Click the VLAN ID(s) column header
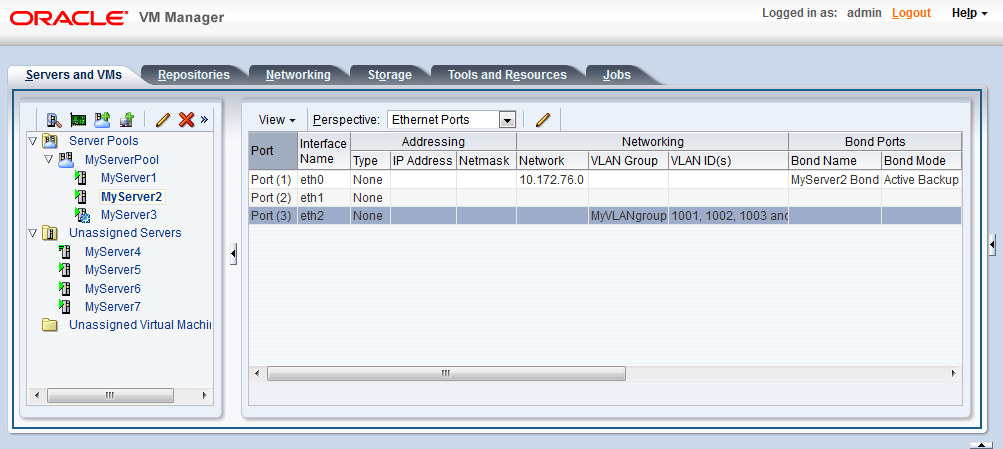Image resolution: width=1003 pixels, height=449 pixels. click(x=728, y=161)
